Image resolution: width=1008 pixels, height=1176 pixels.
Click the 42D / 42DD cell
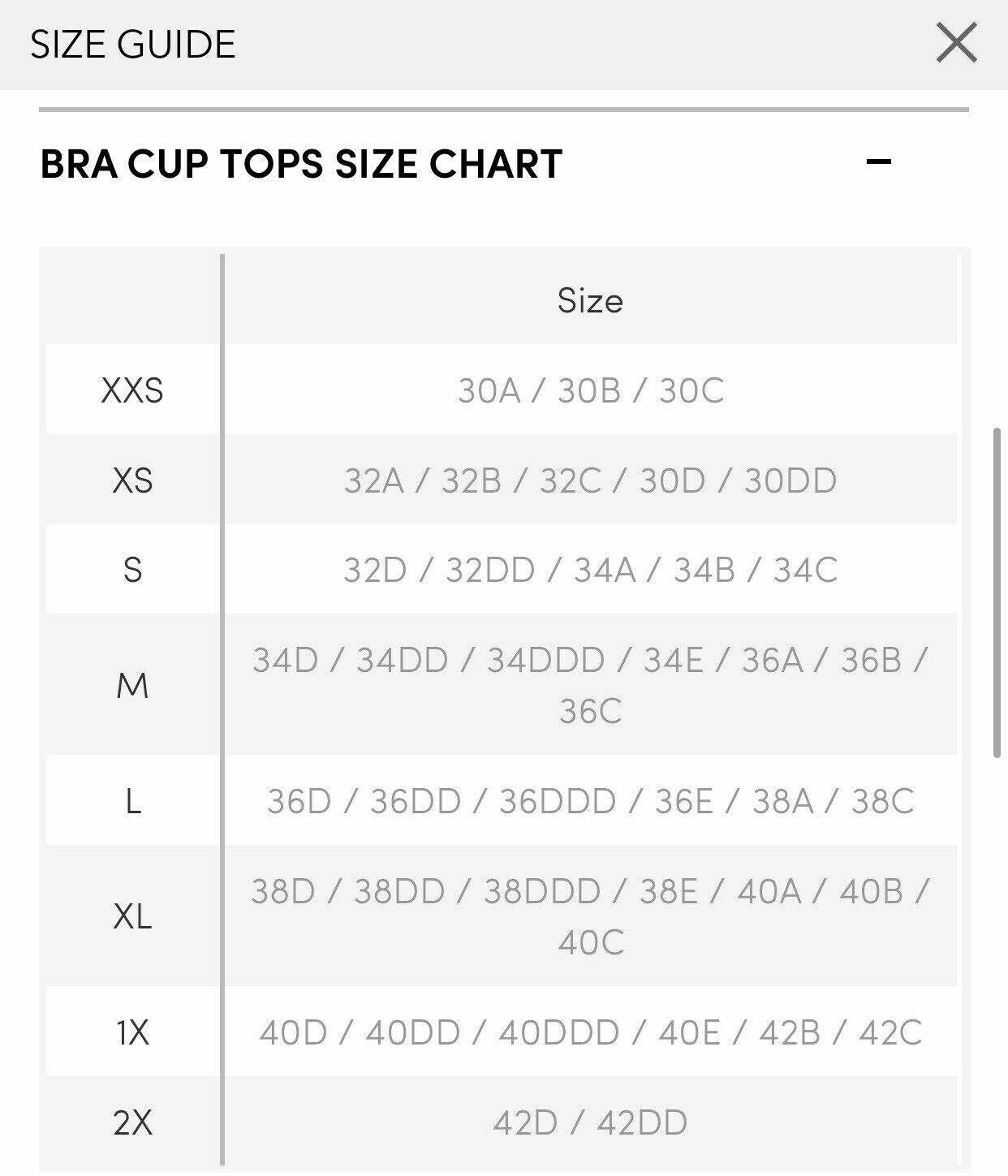coord(590,1123)
